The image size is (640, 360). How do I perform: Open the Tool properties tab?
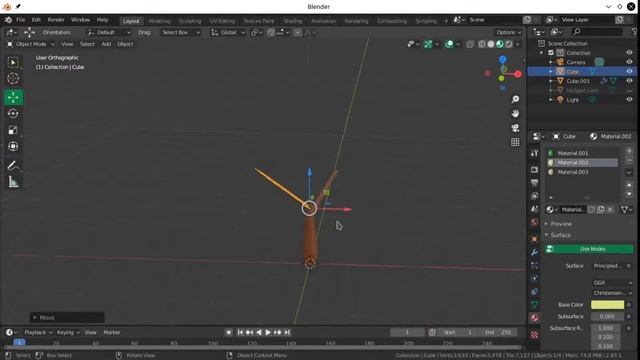[534, 153]
